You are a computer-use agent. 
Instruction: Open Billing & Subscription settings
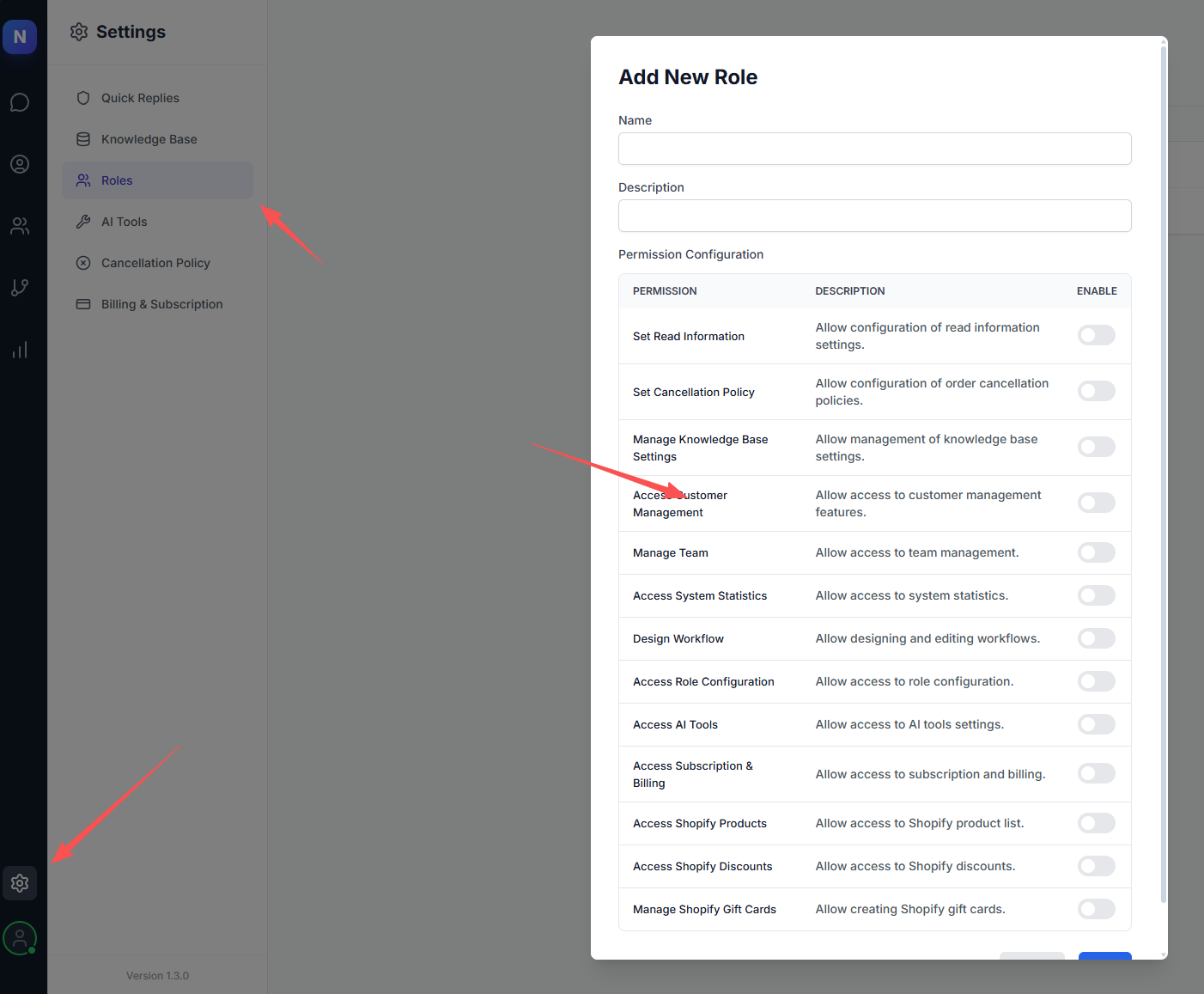point(161,304)
